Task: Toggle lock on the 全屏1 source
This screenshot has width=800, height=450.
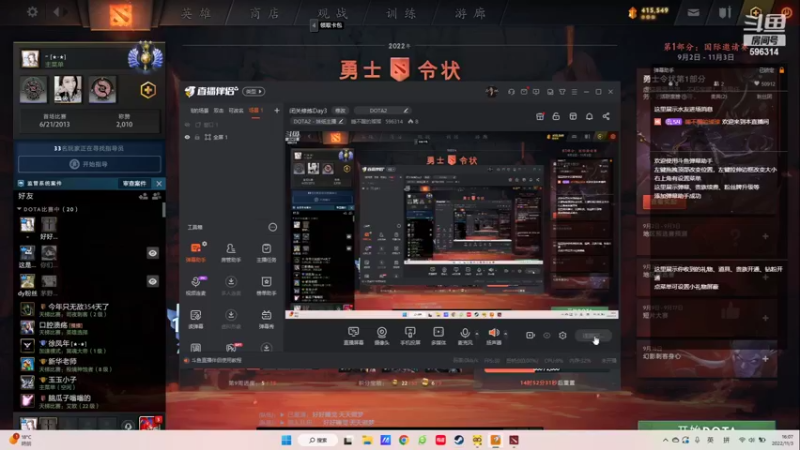Action: click(197, 137)
